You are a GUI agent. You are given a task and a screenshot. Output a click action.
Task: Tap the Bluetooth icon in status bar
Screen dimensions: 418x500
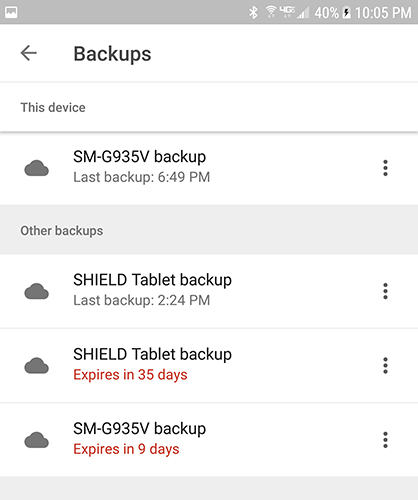[x=253, y=13]
